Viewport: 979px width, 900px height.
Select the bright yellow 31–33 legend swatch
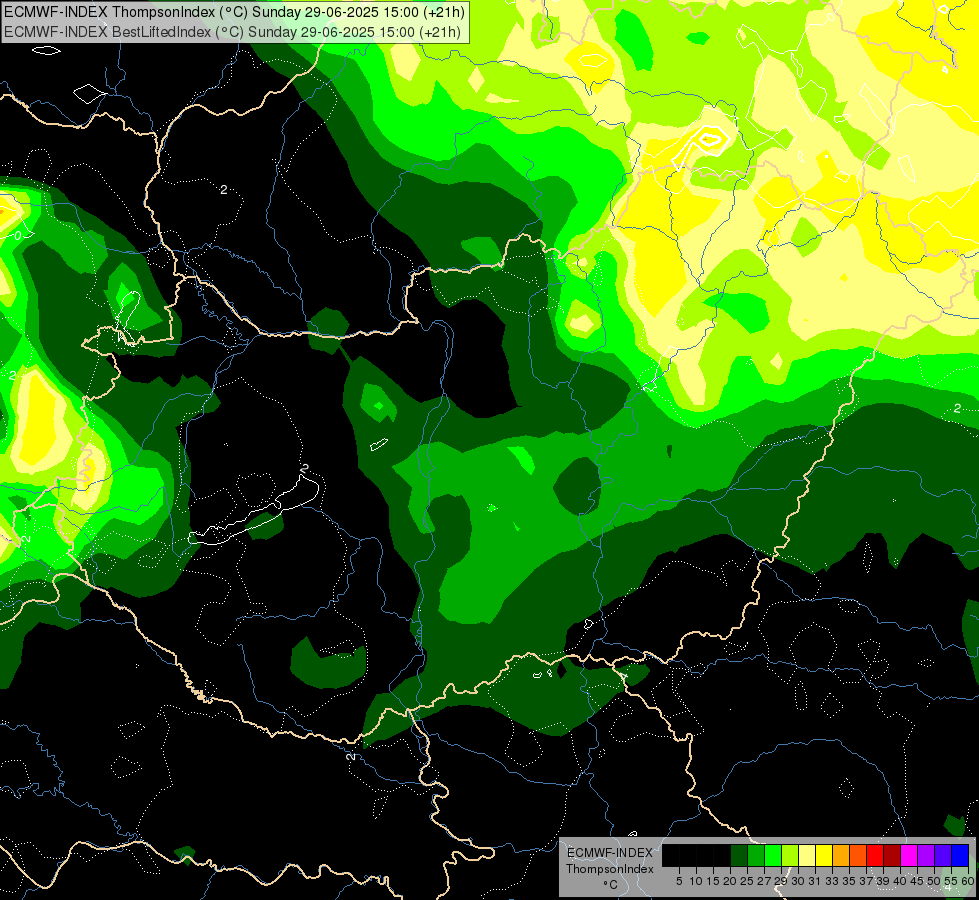tap(824, 855)
